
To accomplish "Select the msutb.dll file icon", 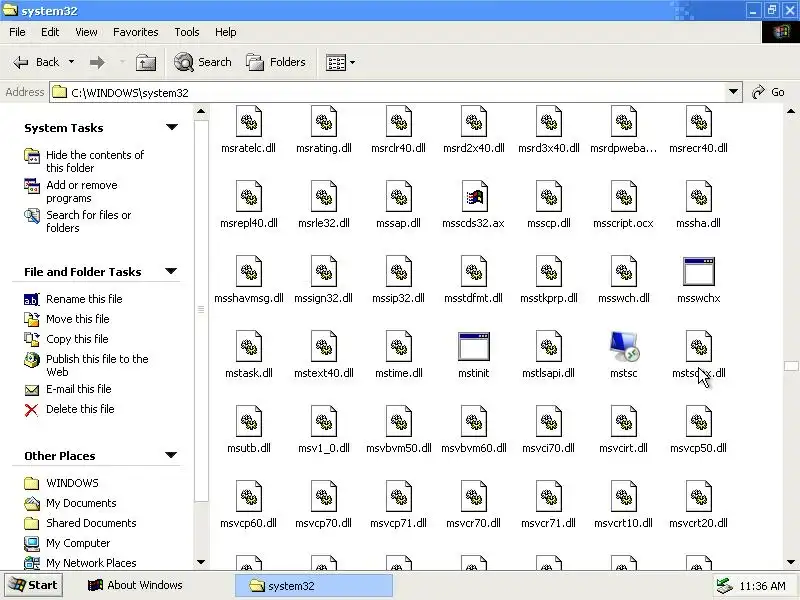I will (249, 421).
